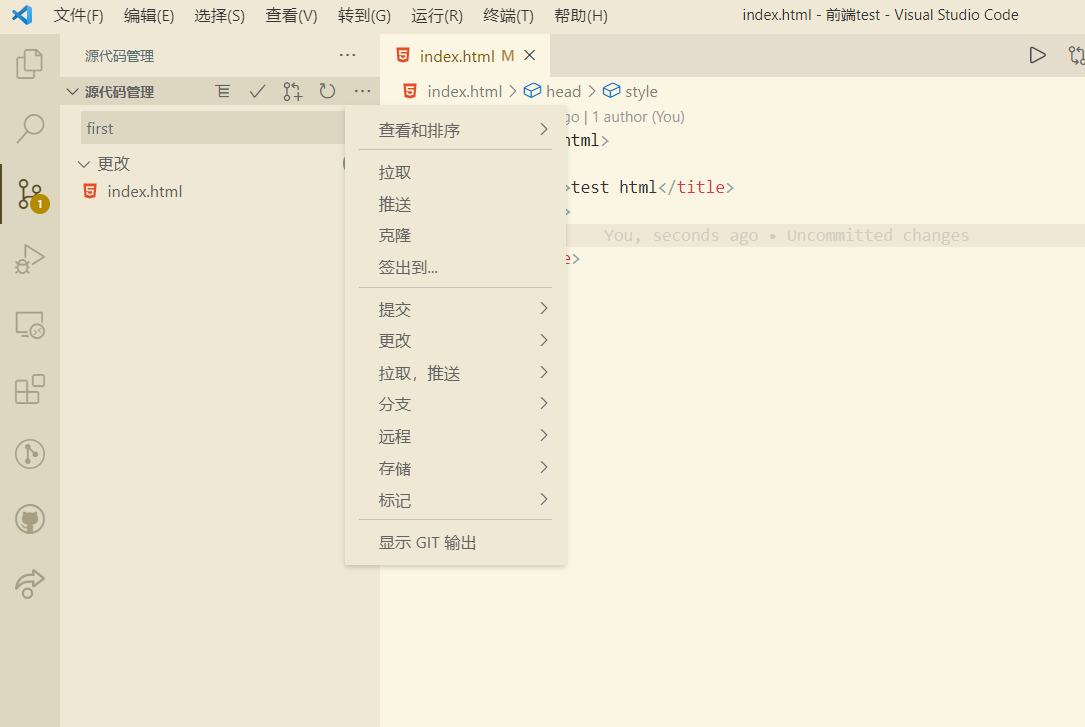Refresh the Source Control repository
The image size is (1085, 727).
pyautogui.click(x=327, y=91)
